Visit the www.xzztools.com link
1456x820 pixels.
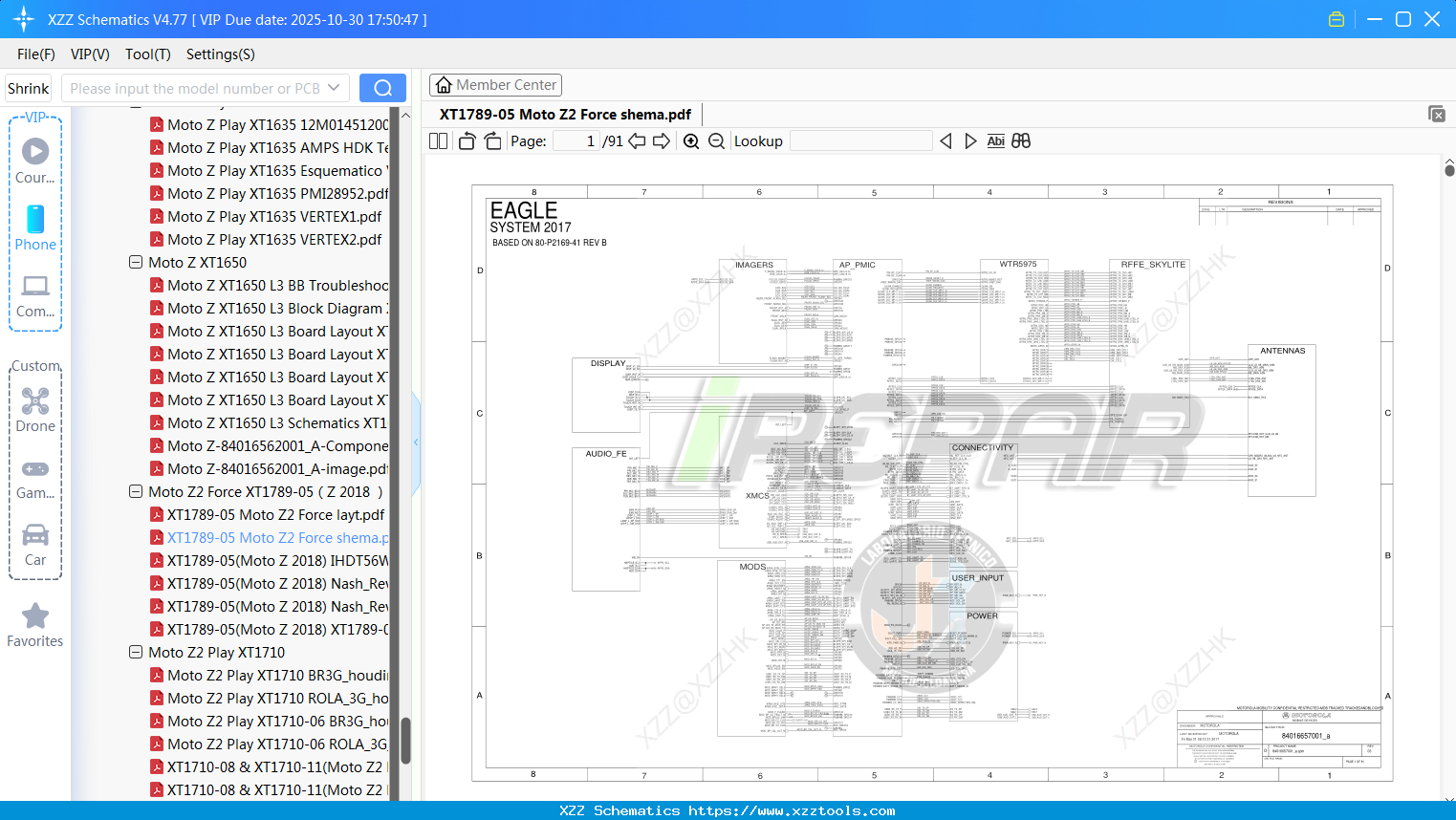point(792,810)
